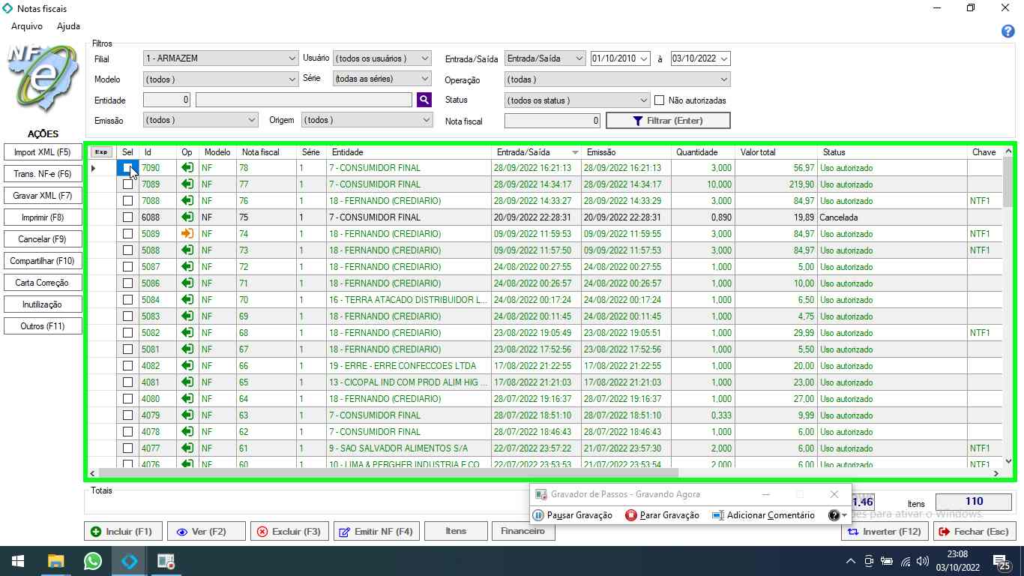Click the Filtrar (Enter) button
Viewport: 1024px width, 576px height.
668,121
